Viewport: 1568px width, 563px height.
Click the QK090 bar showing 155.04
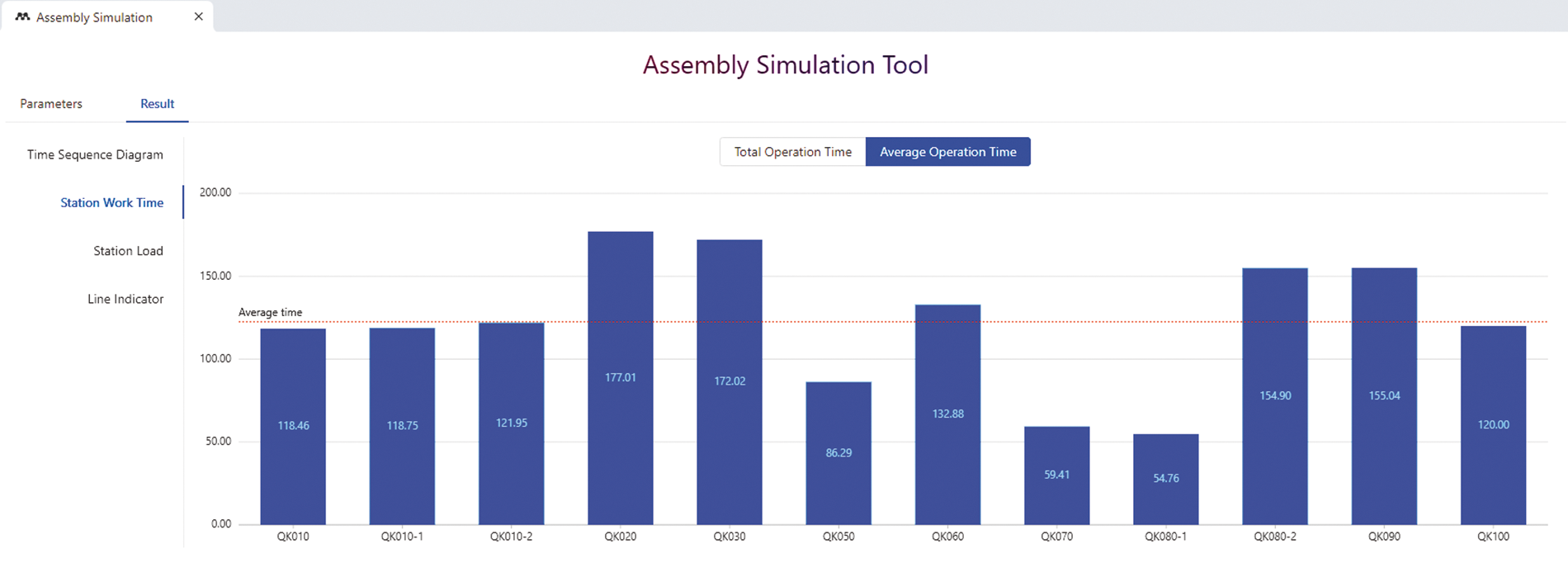pyautogui.click(x=1384, y=395)
